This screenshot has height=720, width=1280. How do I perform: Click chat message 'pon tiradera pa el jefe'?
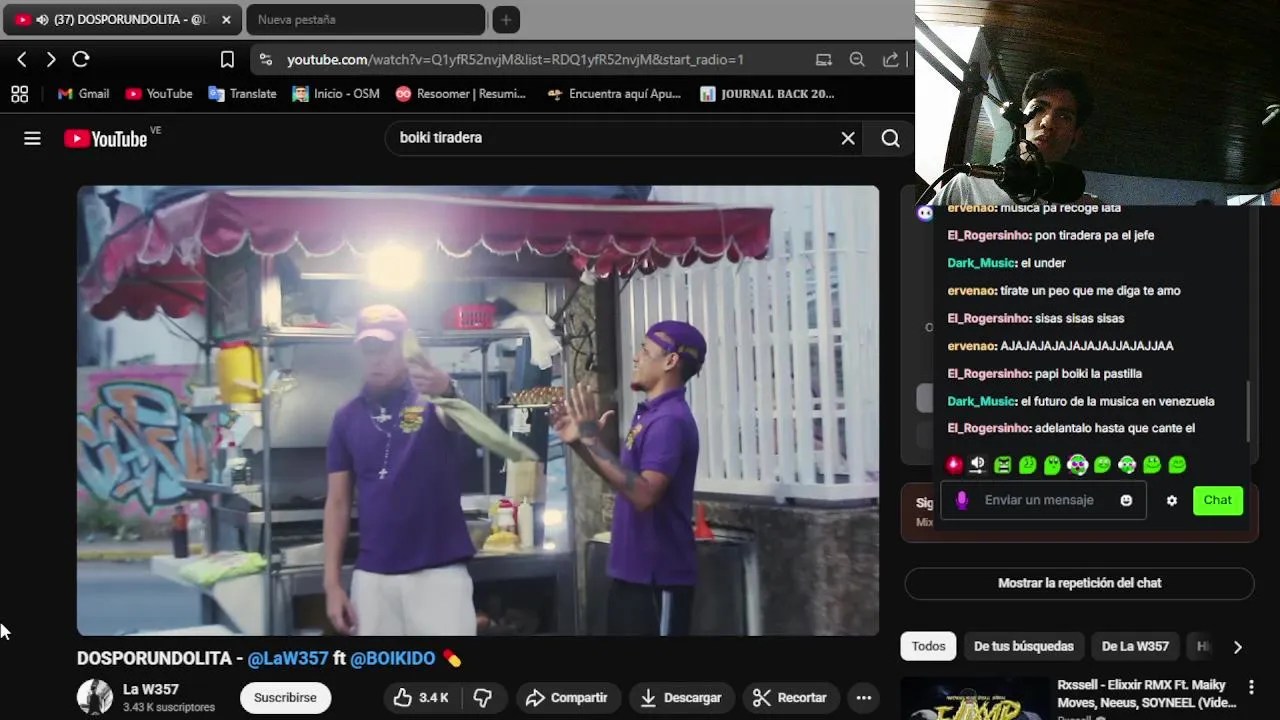point(1095,235)
